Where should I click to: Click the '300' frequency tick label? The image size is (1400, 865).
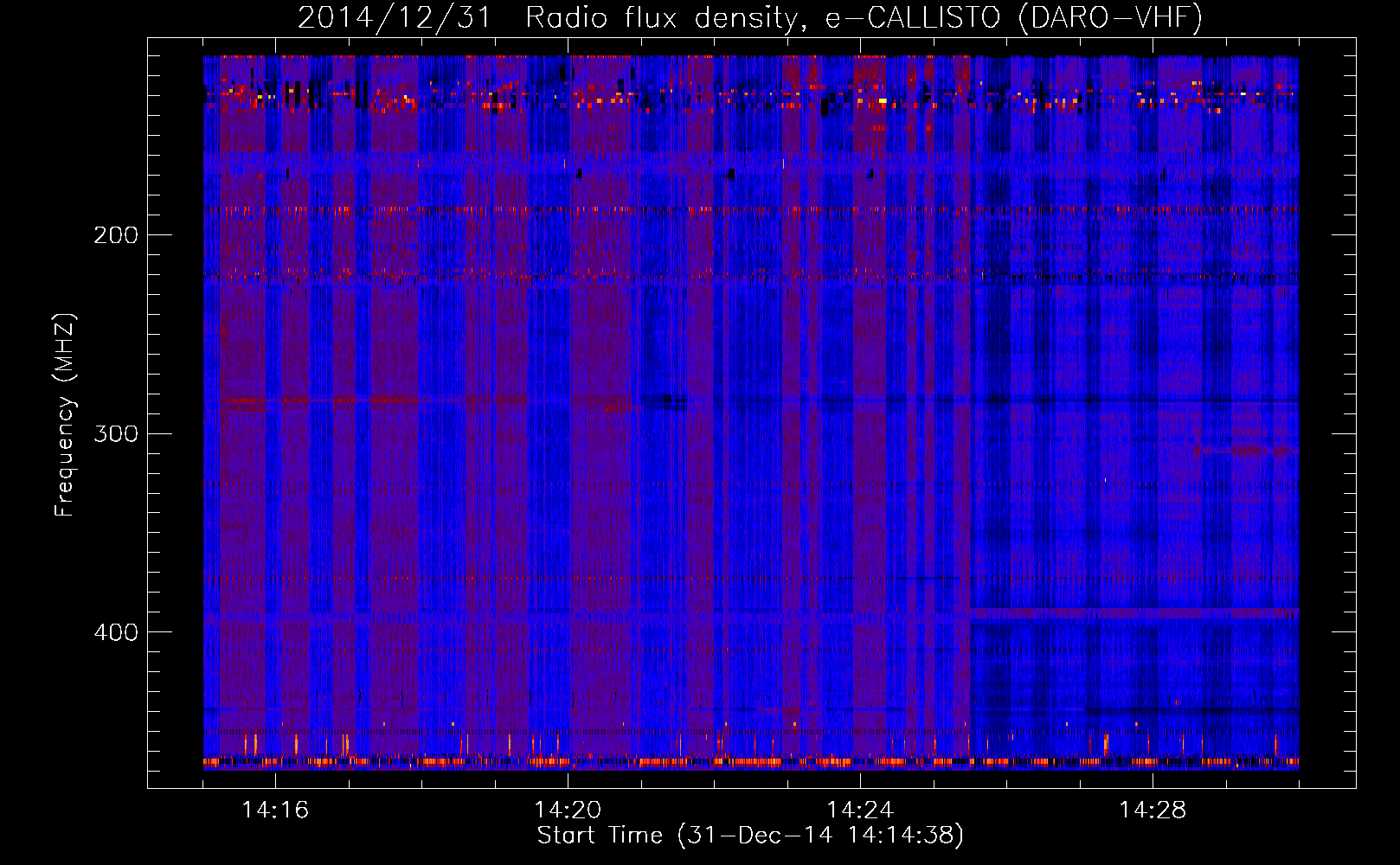tap(116, 433)
